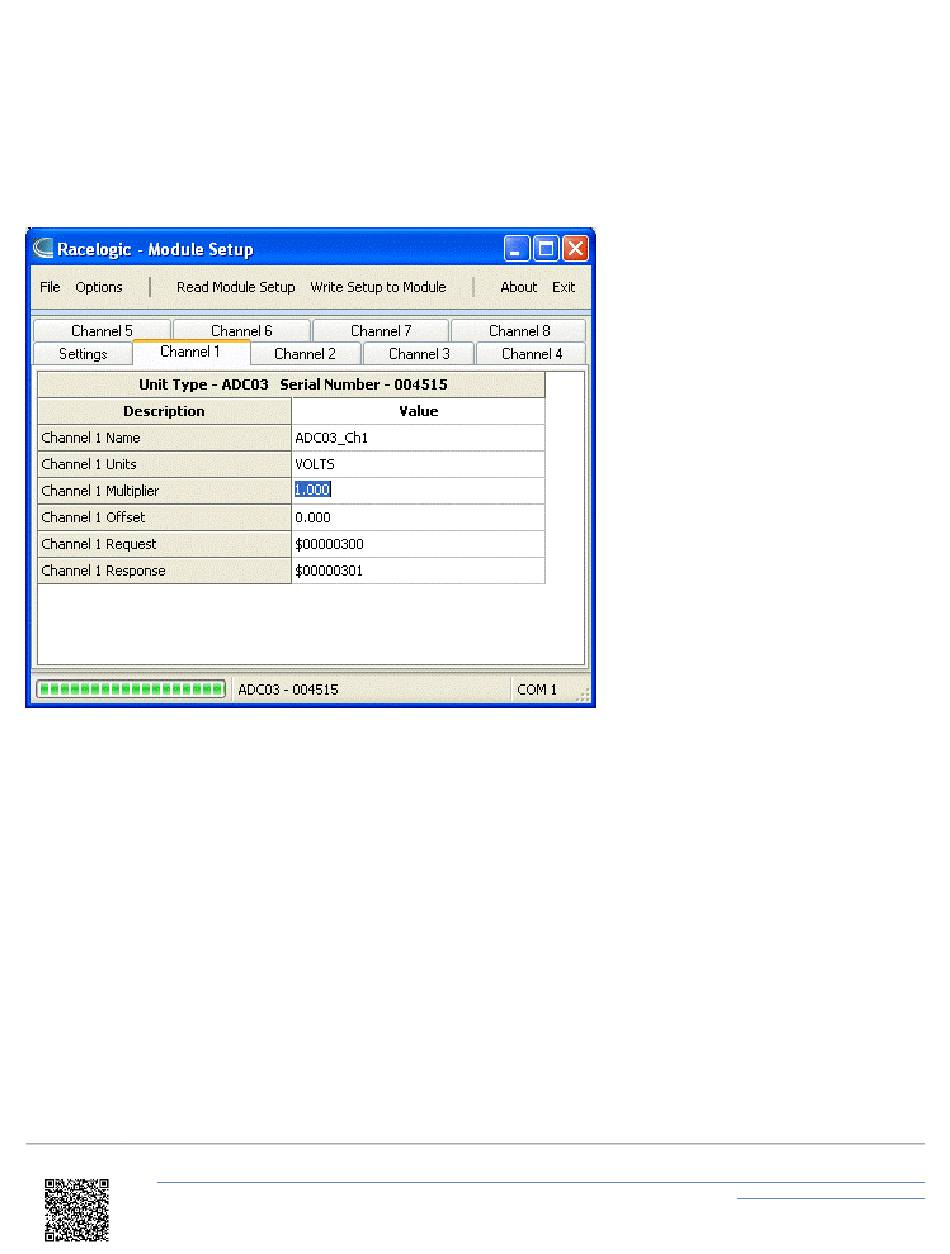This screenshot has height=1254, width=950.
Task: Click the Channel 1 Offset value 0.000
Action: click(x=418, y=517)
